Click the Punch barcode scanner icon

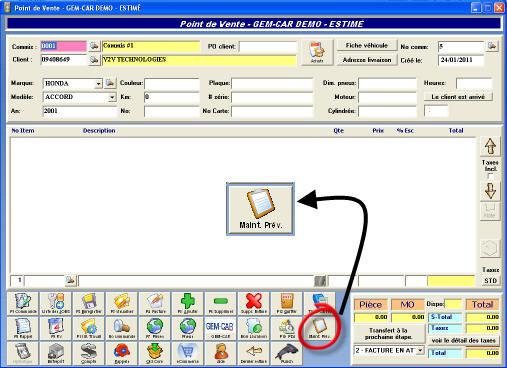tap(287, 353)
